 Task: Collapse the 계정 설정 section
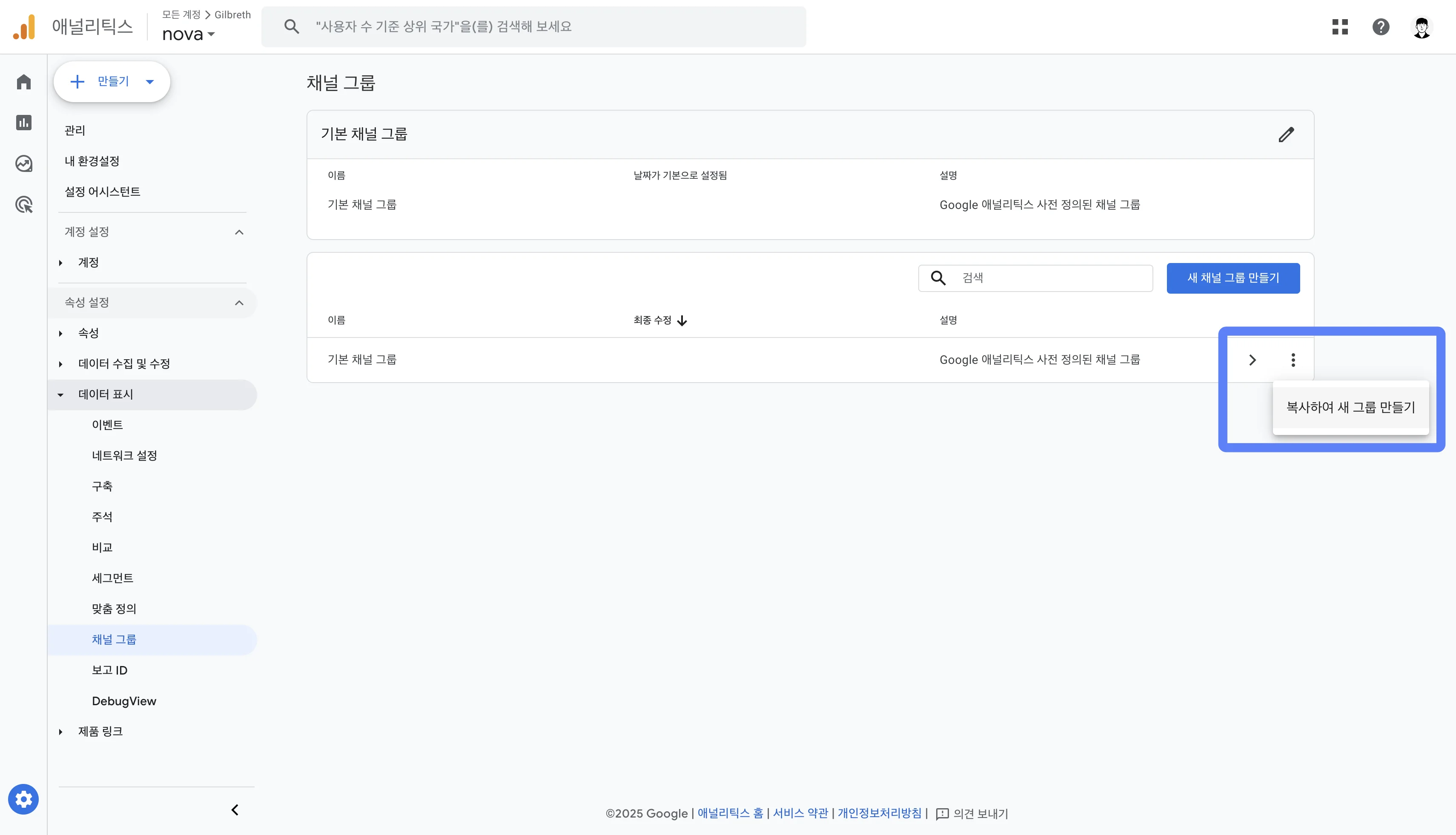click(239, 232)
